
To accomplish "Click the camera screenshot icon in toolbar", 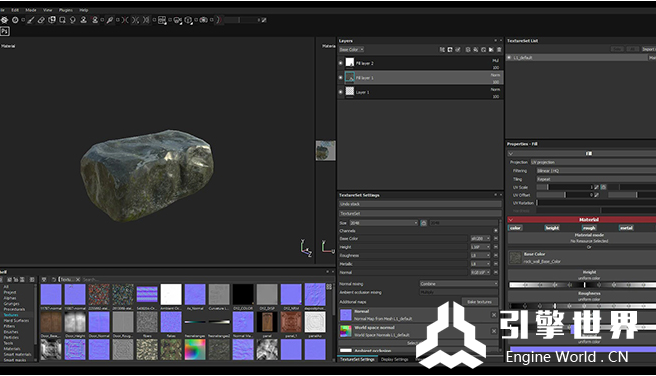I will 203,20.
